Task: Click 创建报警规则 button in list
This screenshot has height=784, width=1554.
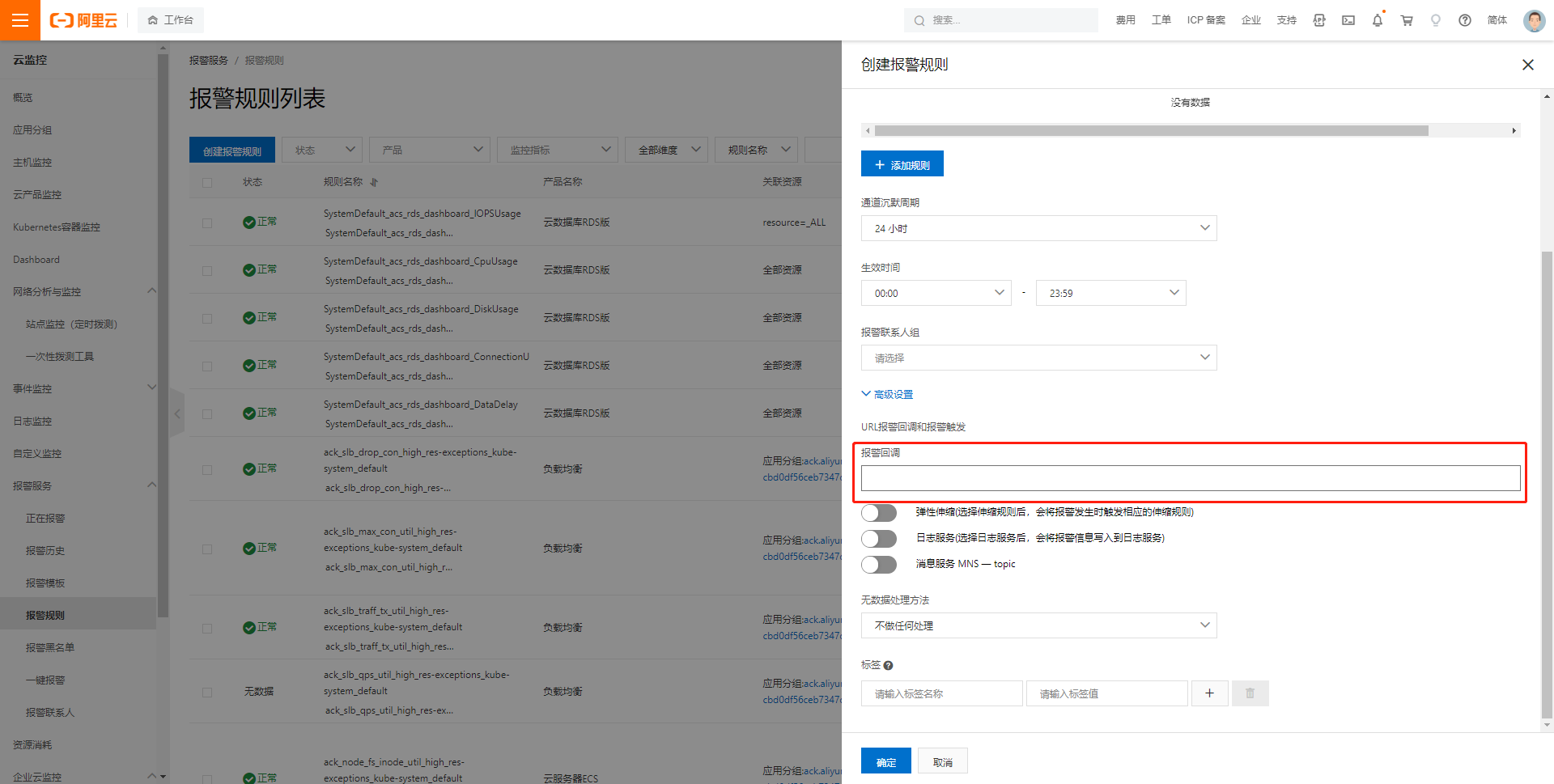Action: 232,150
